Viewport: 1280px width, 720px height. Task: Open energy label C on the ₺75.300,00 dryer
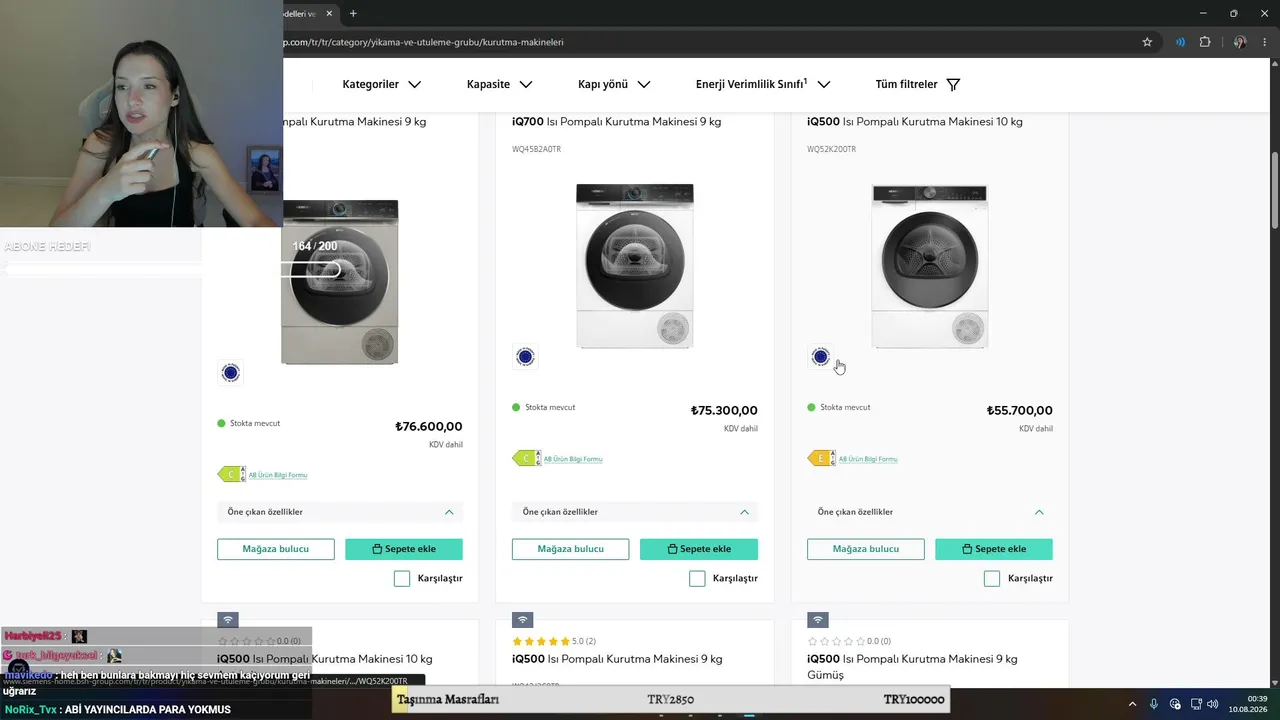(526, 459)
